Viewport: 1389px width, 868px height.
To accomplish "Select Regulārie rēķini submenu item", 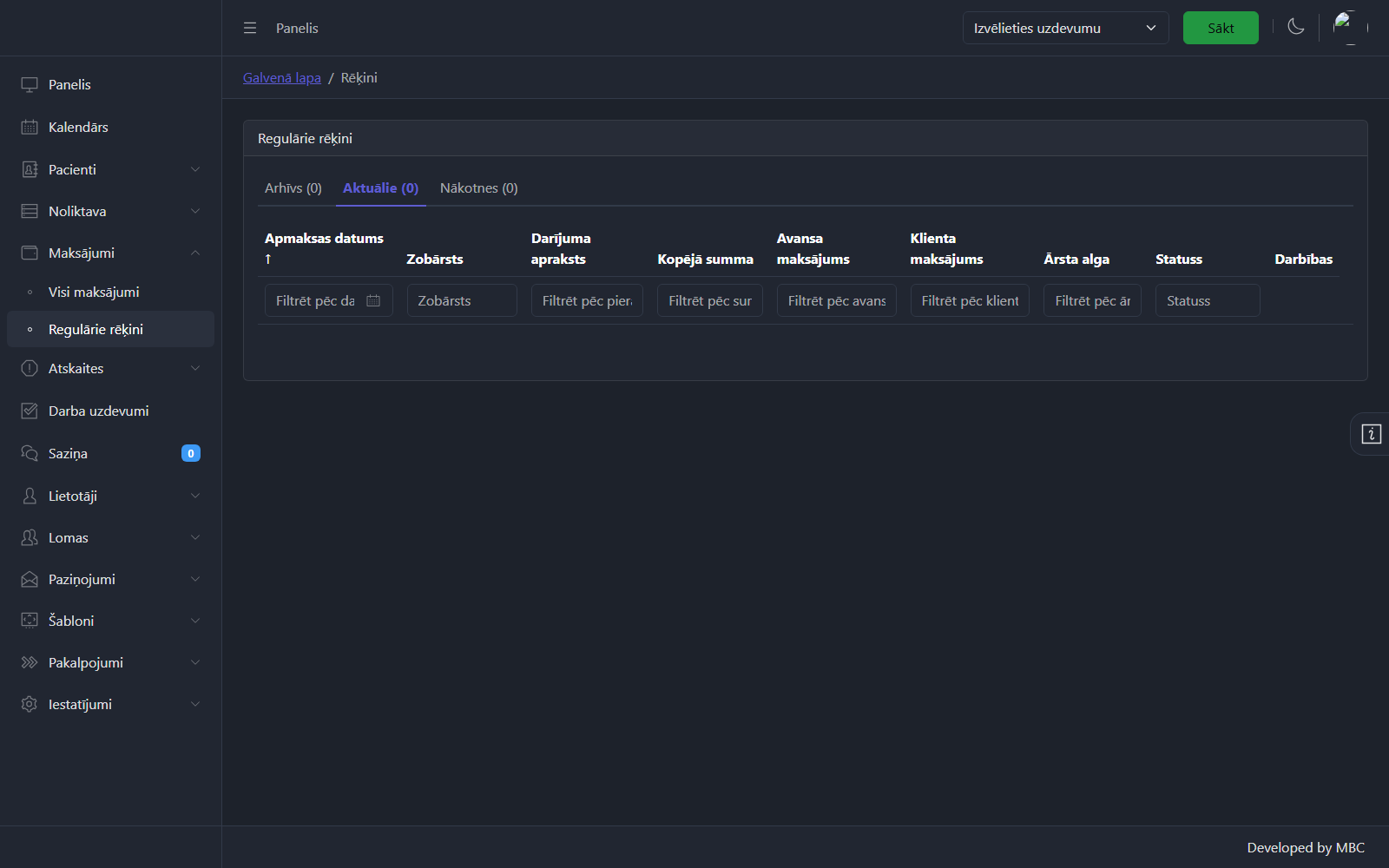I will click(110, 329).
